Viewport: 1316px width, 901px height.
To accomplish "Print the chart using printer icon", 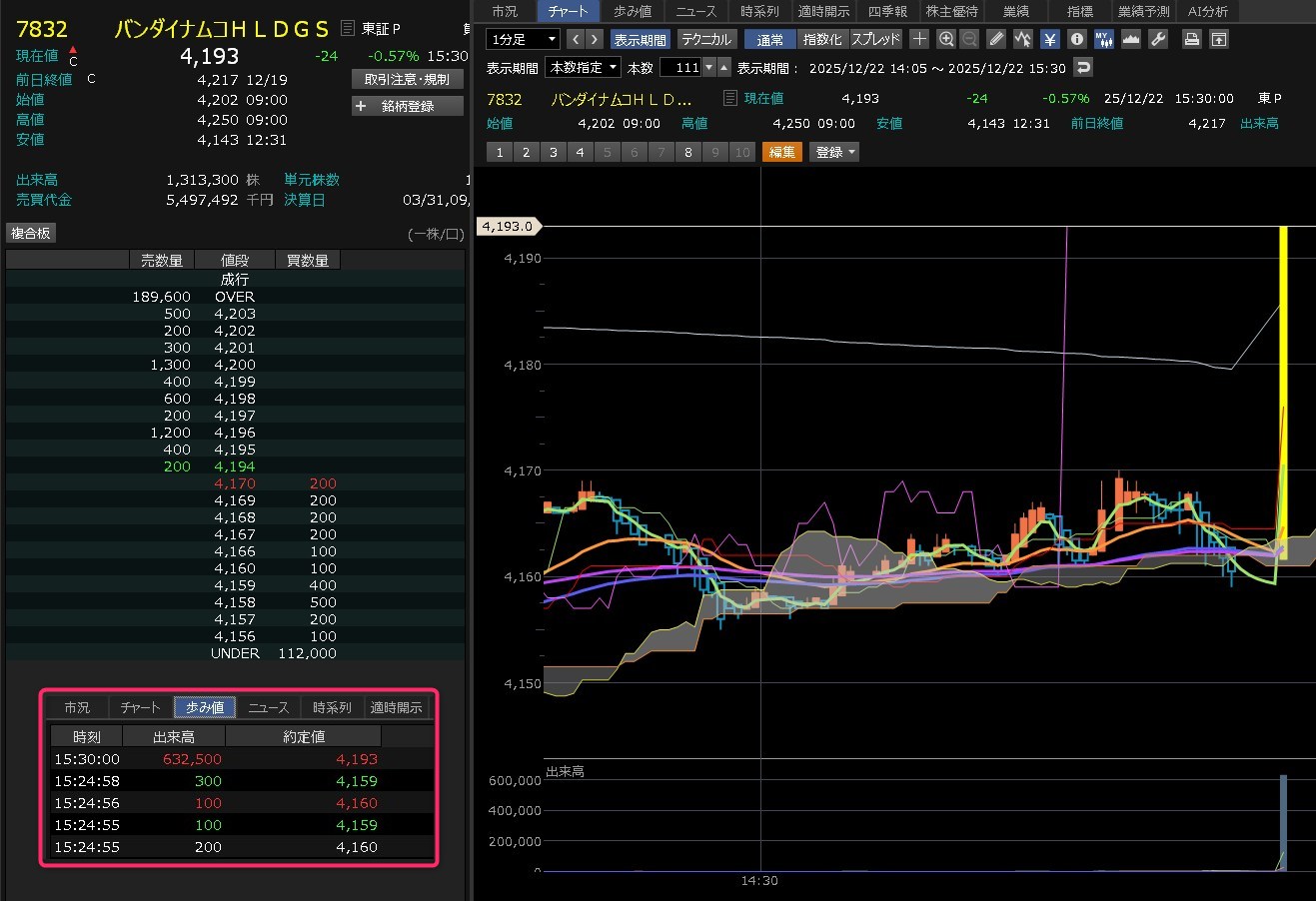I will (x=1191, y=39).
